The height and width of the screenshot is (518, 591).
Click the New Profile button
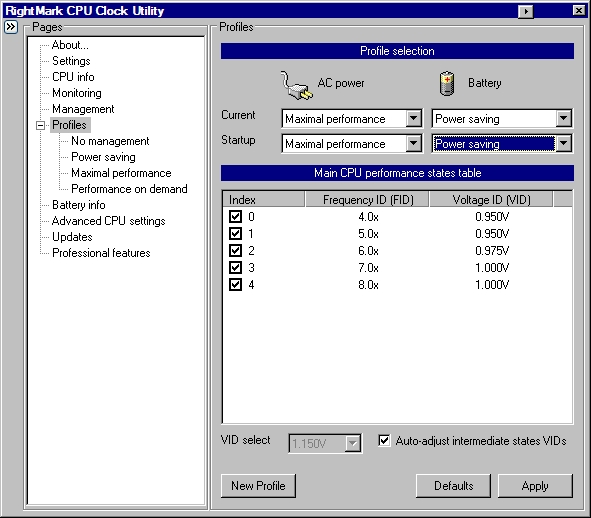(x=258, y=486)
